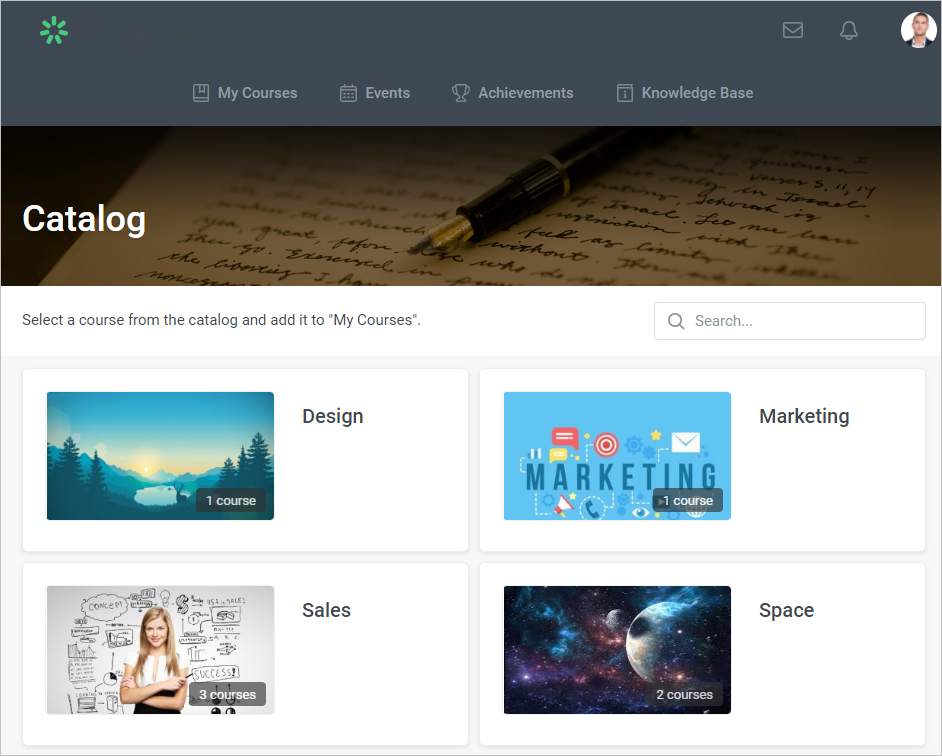Open the Marketing category title
This screenshot has width=942, height=756.
804,416
